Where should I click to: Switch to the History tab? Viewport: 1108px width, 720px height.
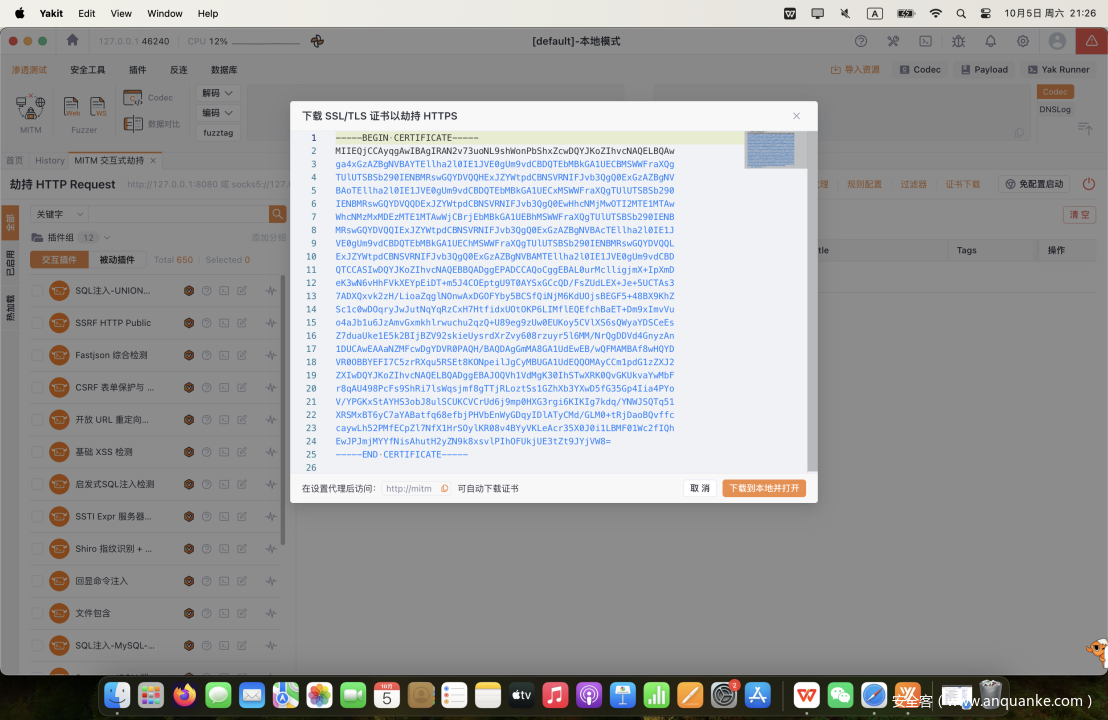pyautogui.click(x=49, y=160)
